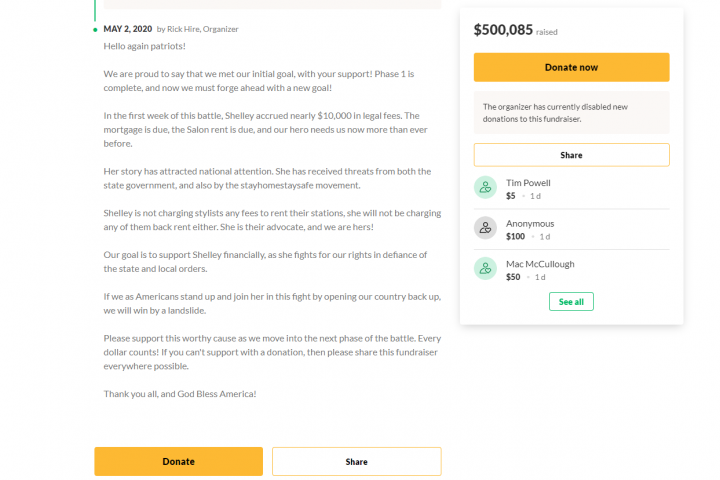Click the Thank you all closing line
Viewport: 720px width, 480px height.
180,394
